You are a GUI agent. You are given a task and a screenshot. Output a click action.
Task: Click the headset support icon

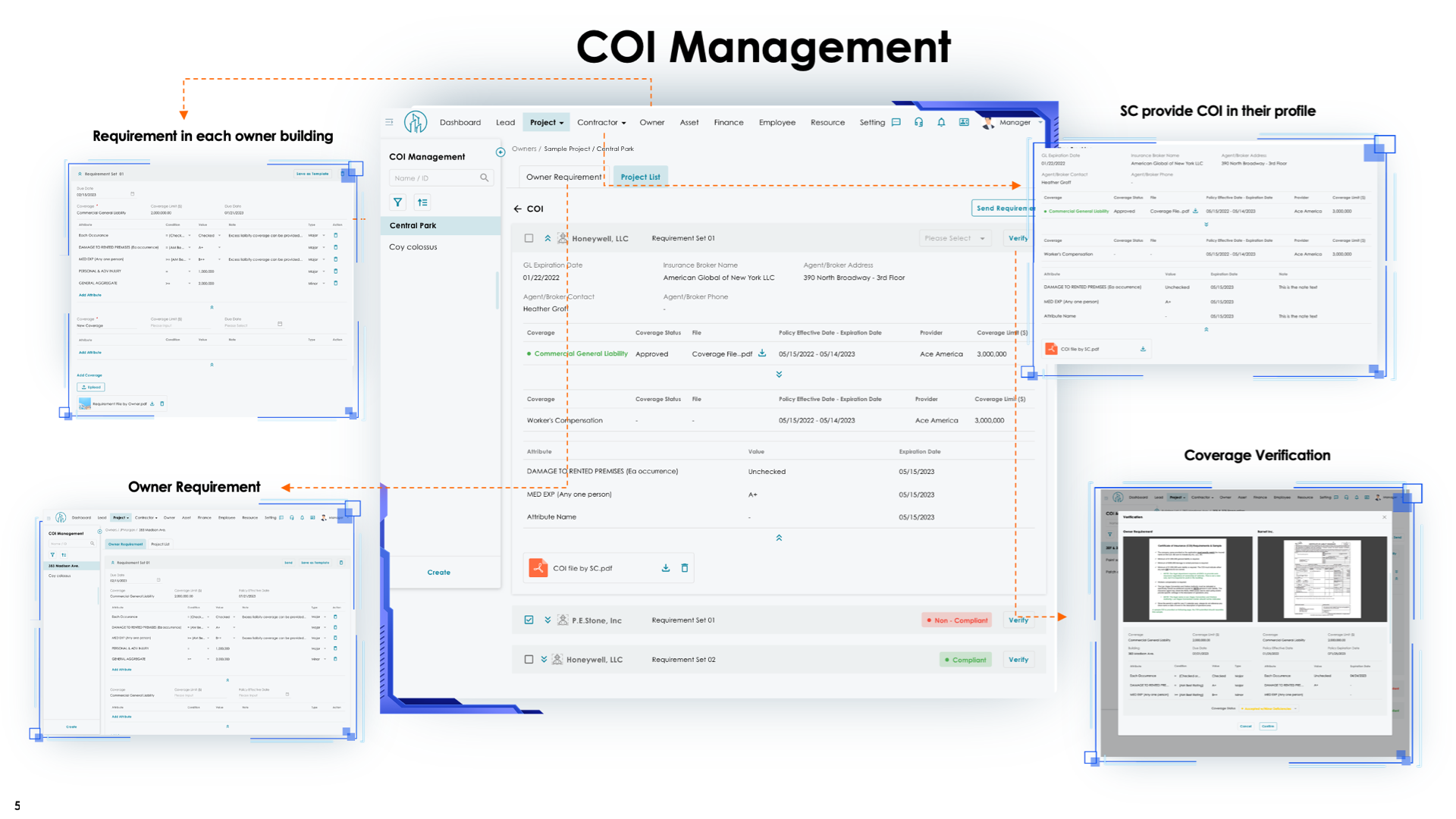point(918,122)
